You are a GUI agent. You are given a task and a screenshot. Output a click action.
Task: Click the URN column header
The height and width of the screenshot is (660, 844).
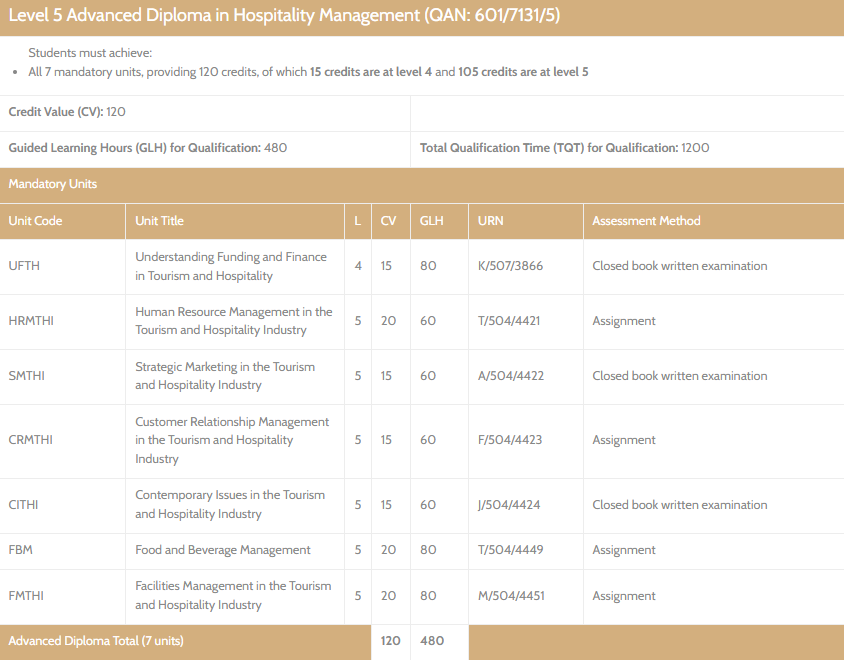pos(490,221)
